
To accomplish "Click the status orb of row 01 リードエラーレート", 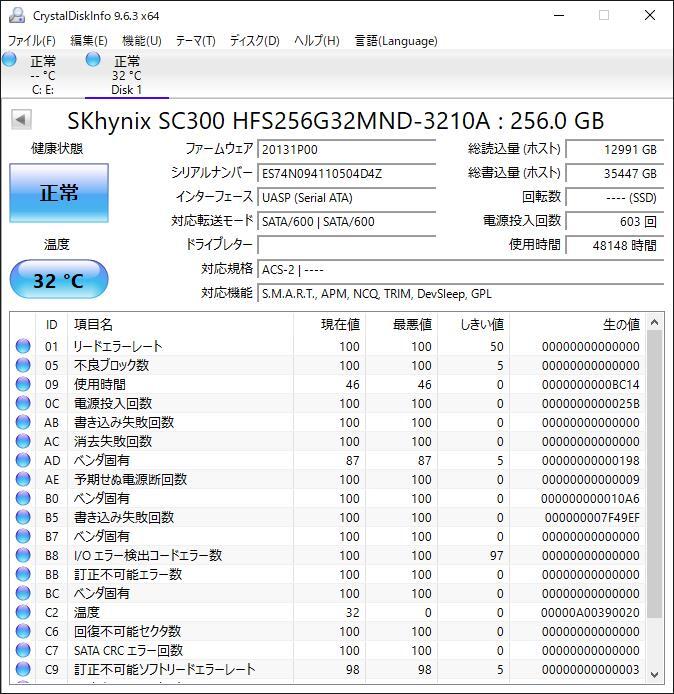I will pos(23,346).
